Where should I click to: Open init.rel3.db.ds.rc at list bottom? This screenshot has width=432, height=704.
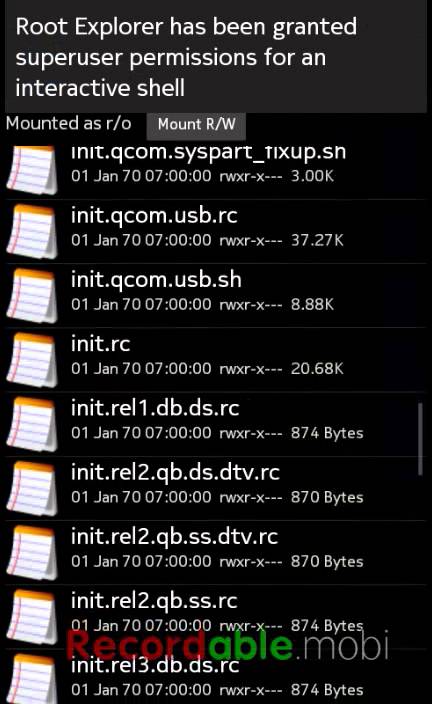click(x=216, y=677)
